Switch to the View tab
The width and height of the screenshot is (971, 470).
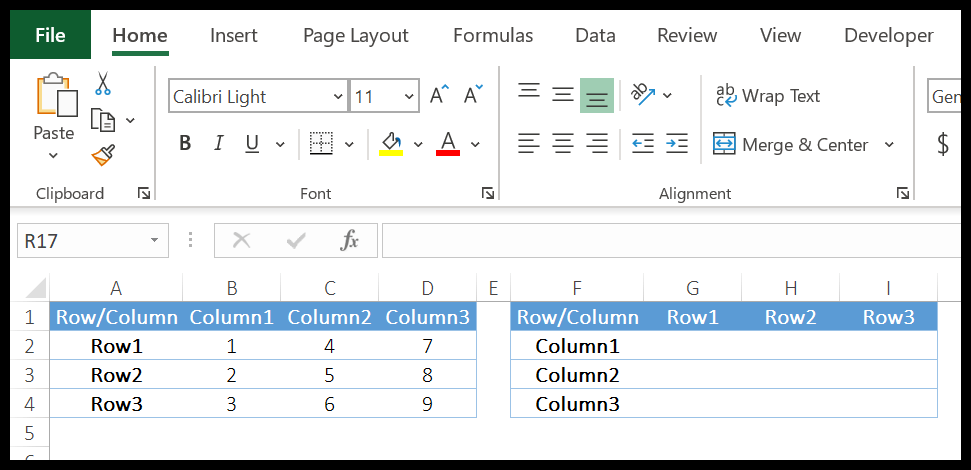pos(780,35)
